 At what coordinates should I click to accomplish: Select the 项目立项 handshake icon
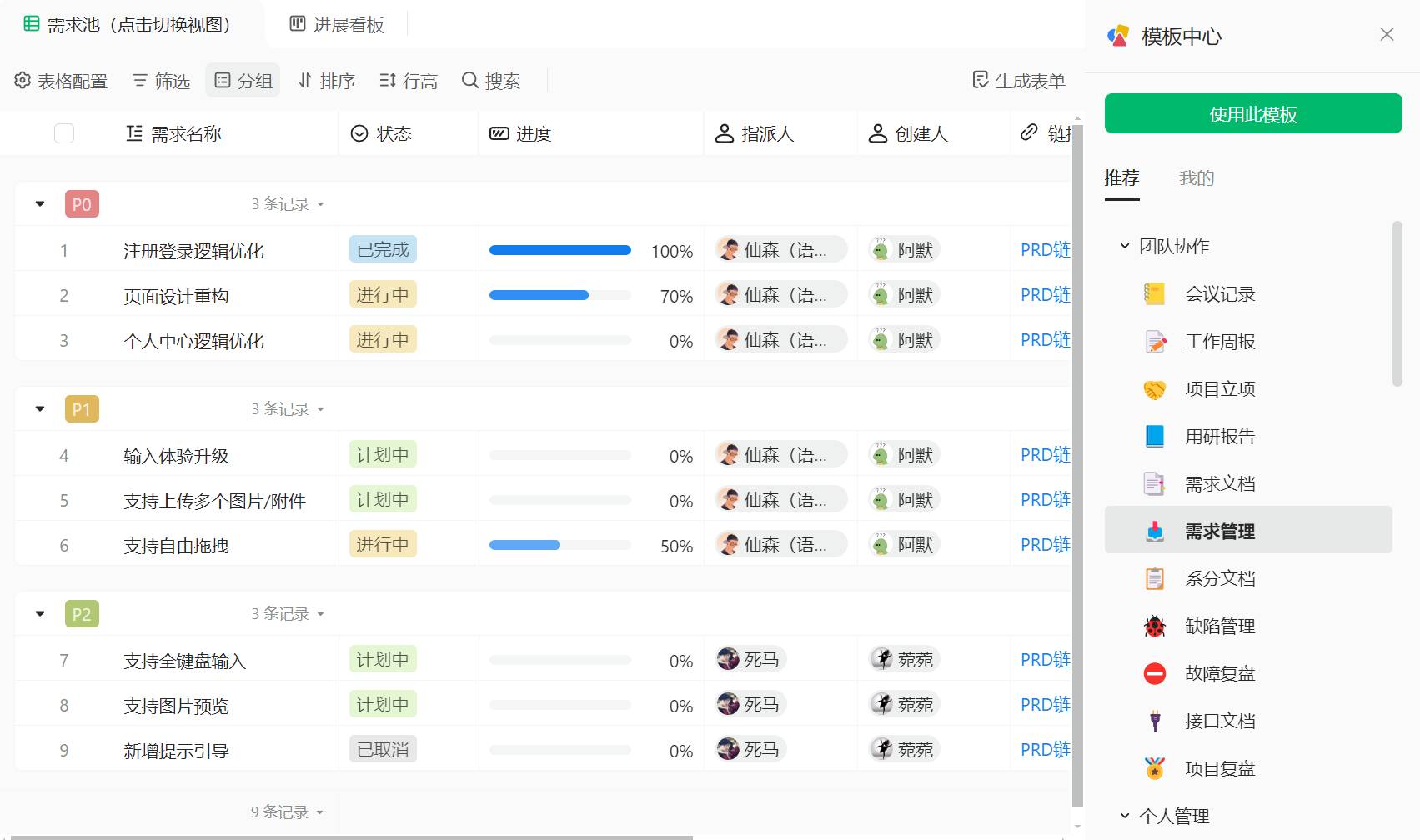pyautogui.click(x=1154, y=388)
